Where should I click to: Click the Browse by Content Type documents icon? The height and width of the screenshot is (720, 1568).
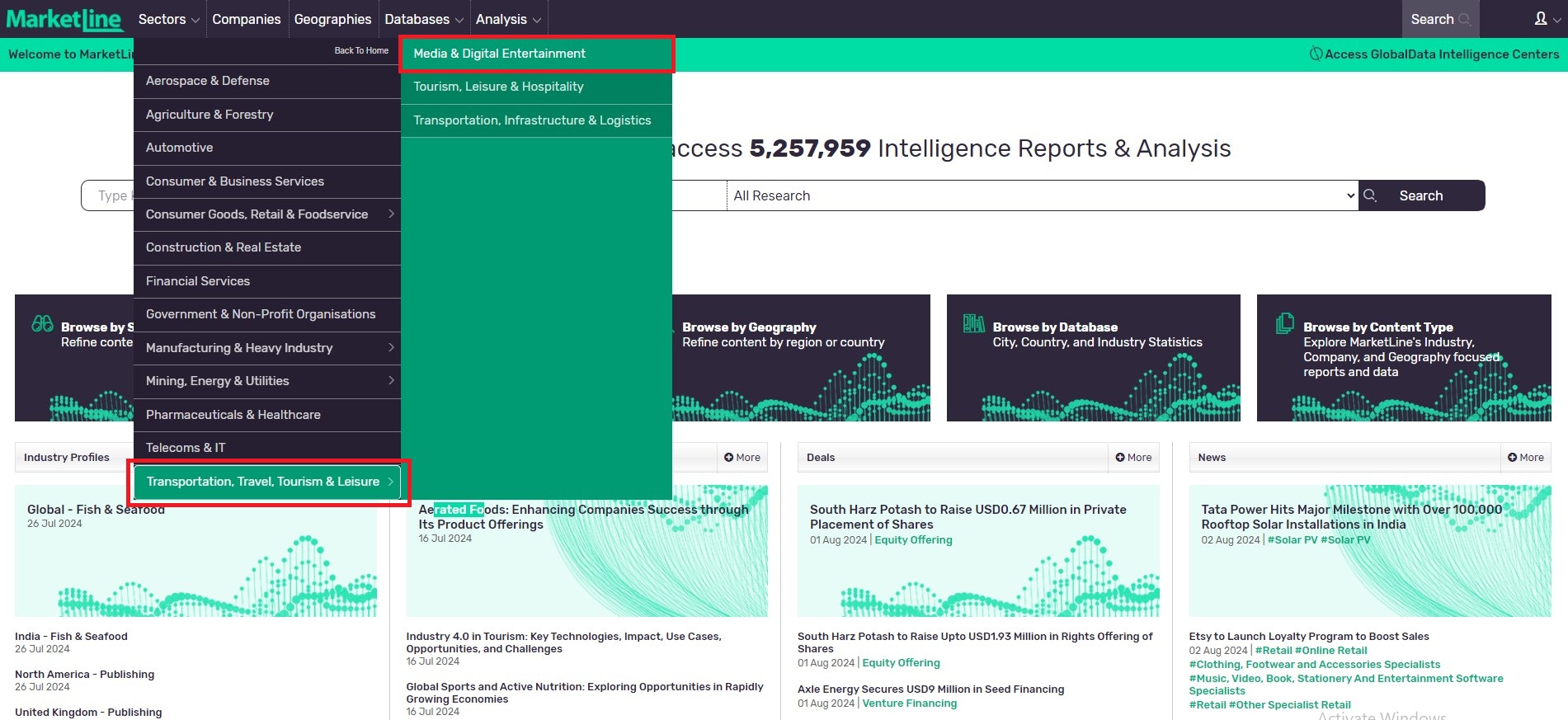[x=1284, y=323]
